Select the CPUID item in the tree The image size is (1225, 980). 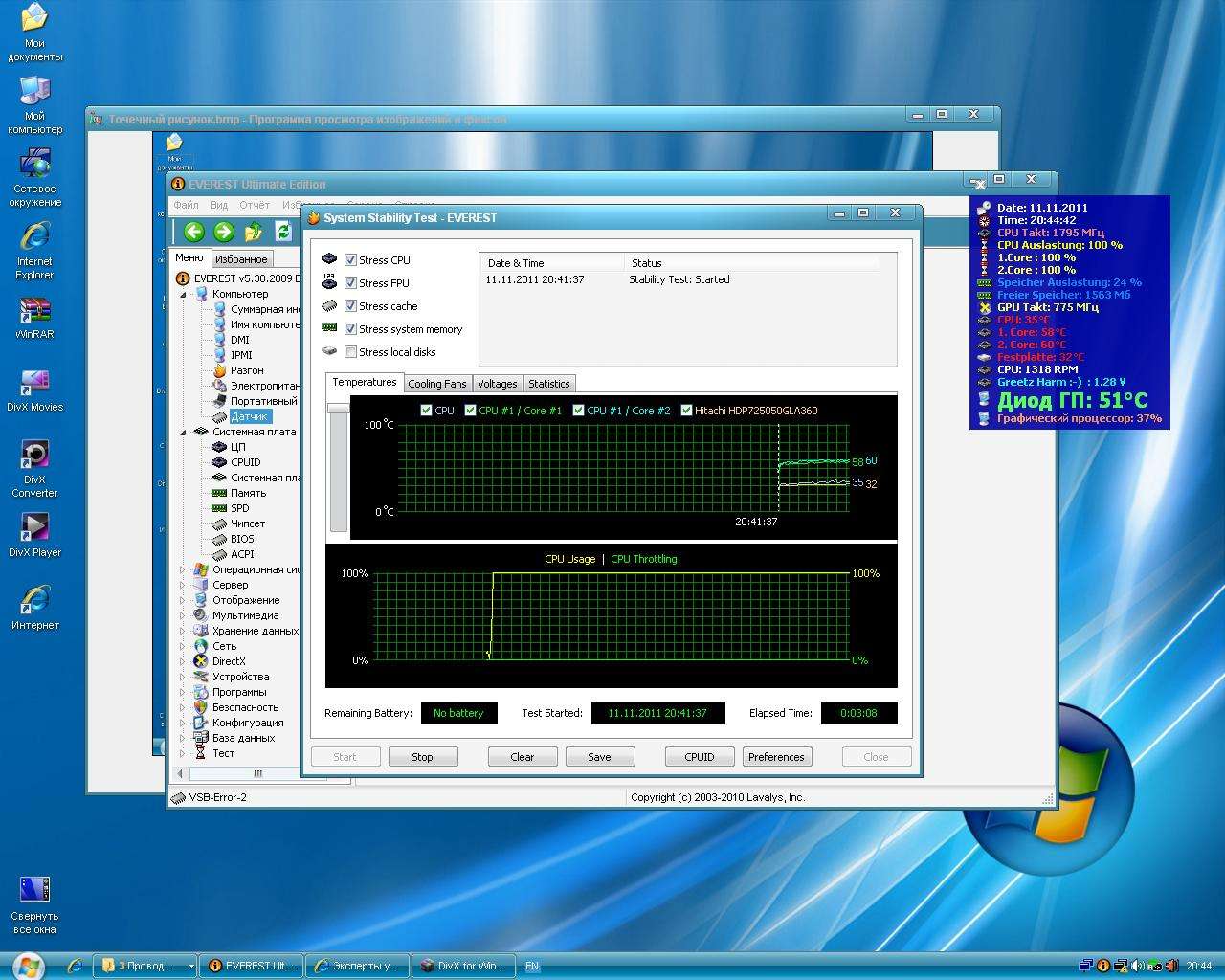(245, 462)
